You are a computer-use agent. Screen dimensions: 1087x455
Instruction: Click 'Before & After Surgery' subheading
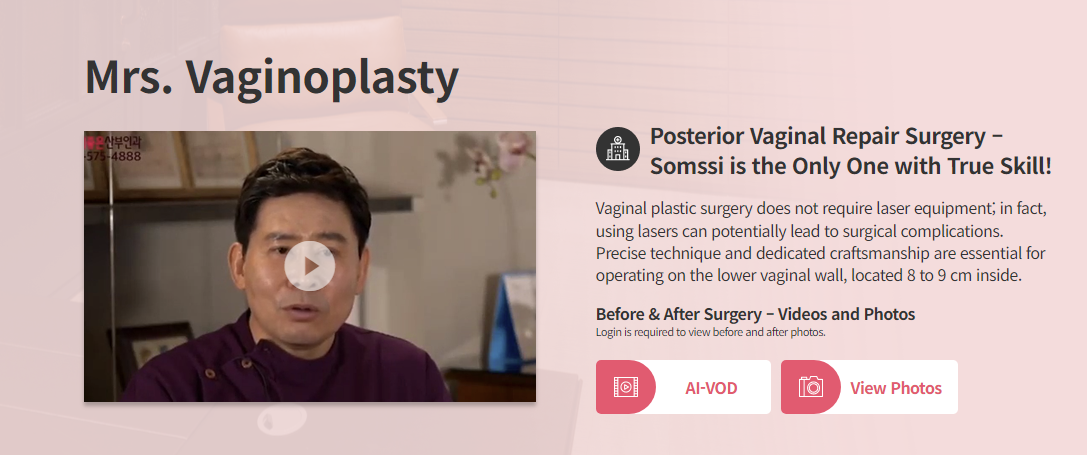[x=755, y=314]
